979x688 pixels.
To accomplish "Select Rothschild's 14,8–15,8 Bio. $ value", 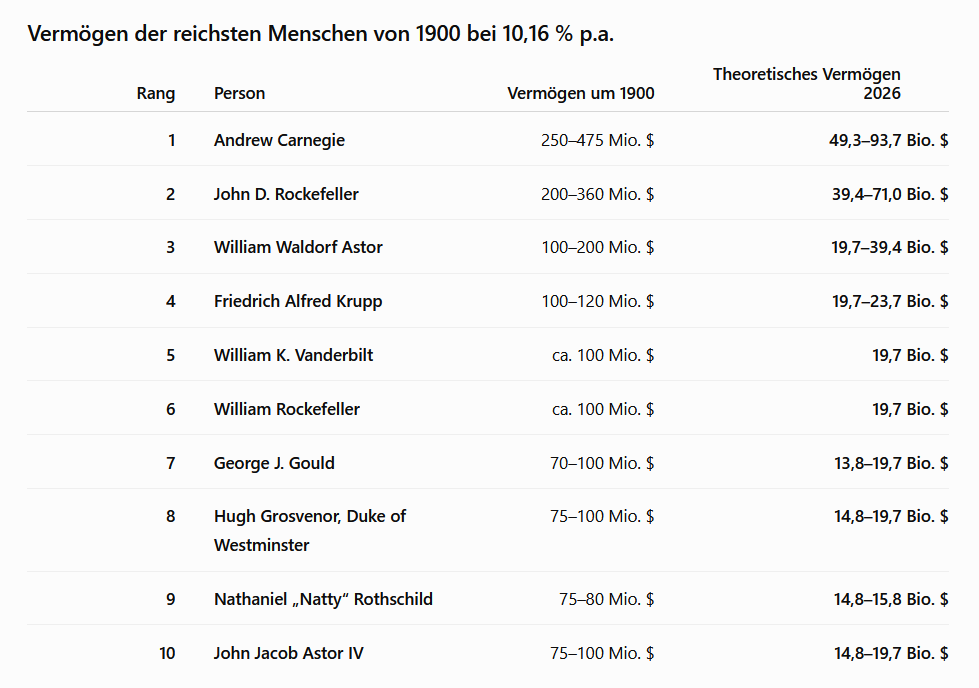I will [x=891, y=599].
